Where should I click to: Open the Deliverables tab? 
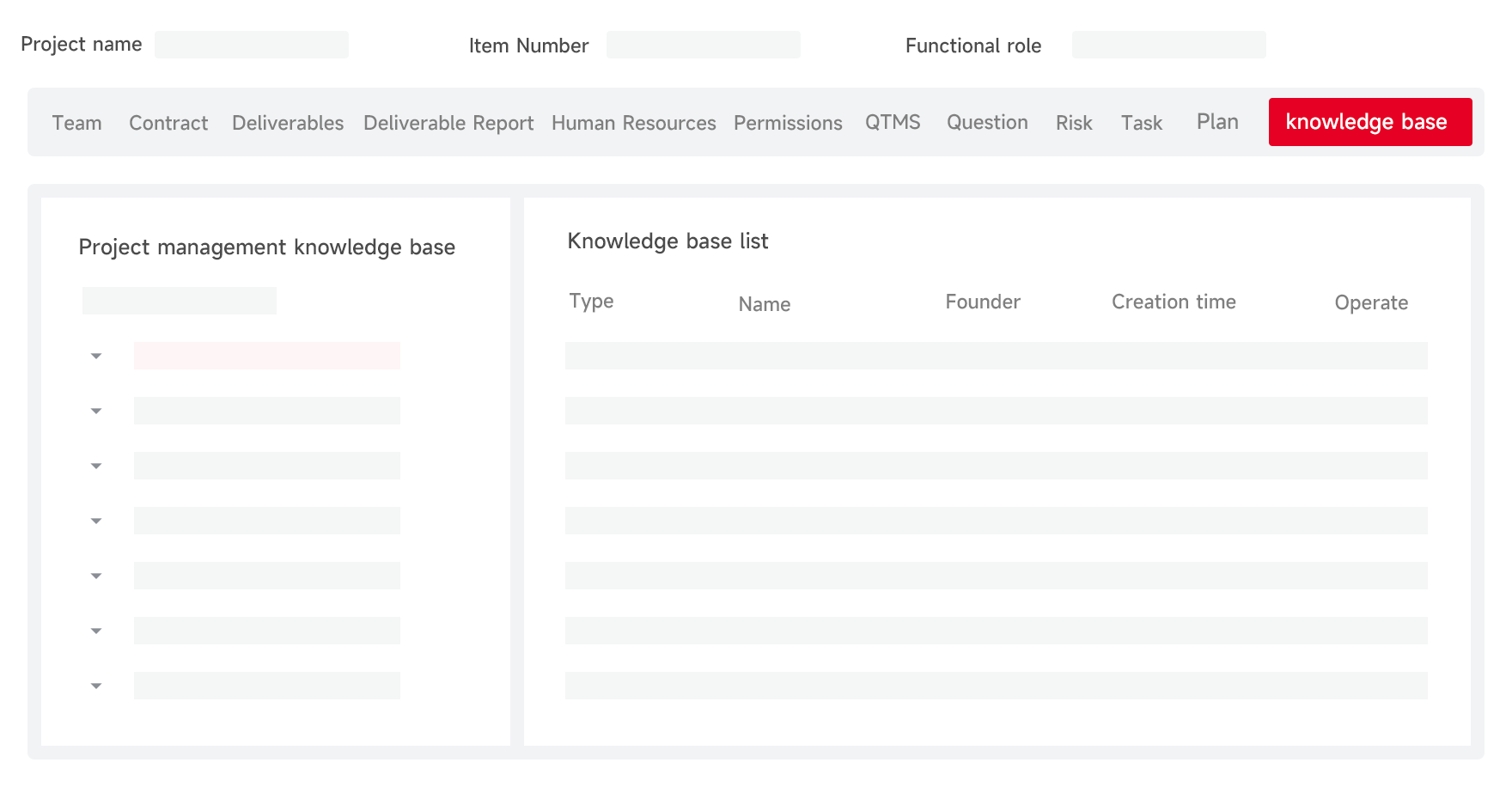pos(288,123)
